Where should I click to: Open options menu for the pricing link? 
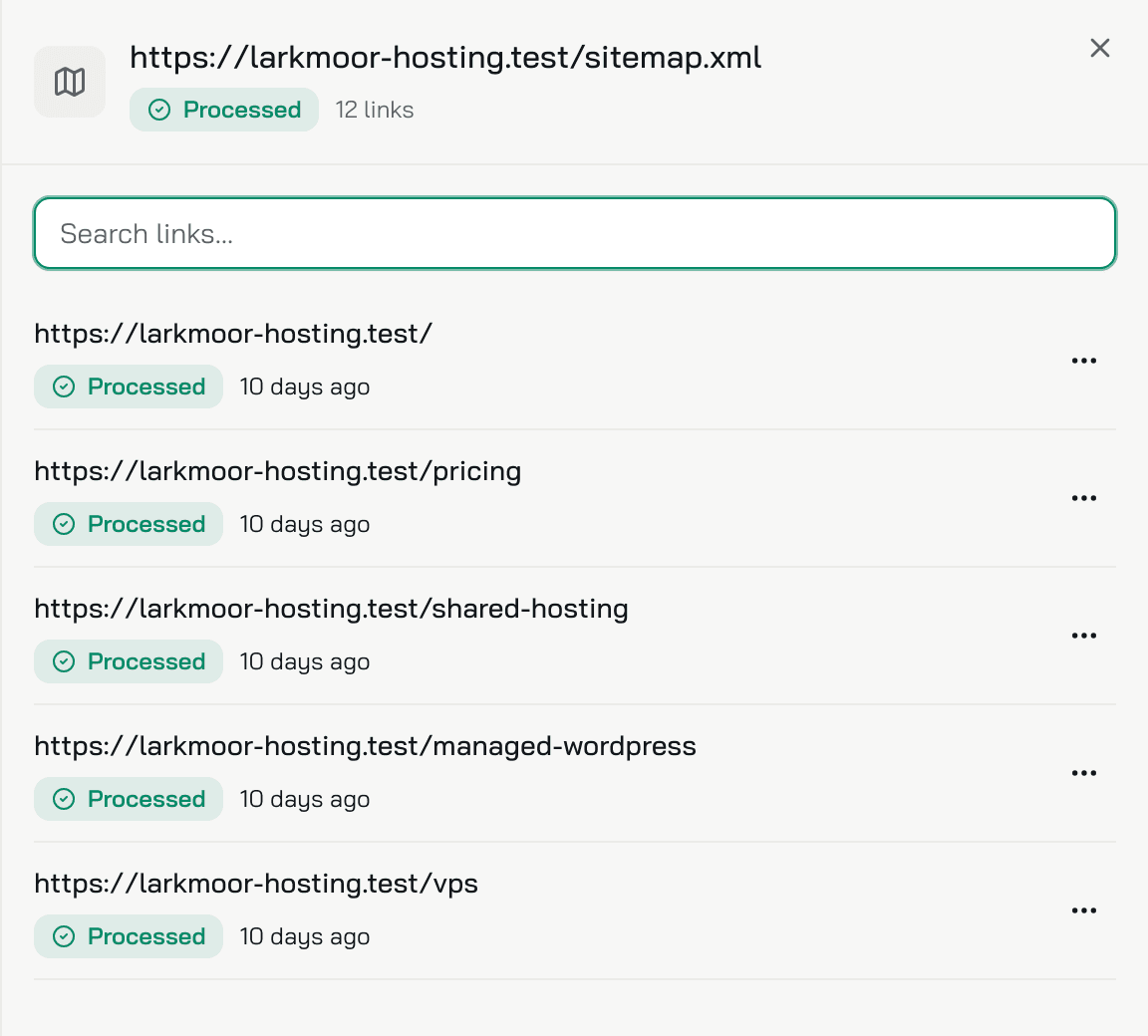(1083, 498)
